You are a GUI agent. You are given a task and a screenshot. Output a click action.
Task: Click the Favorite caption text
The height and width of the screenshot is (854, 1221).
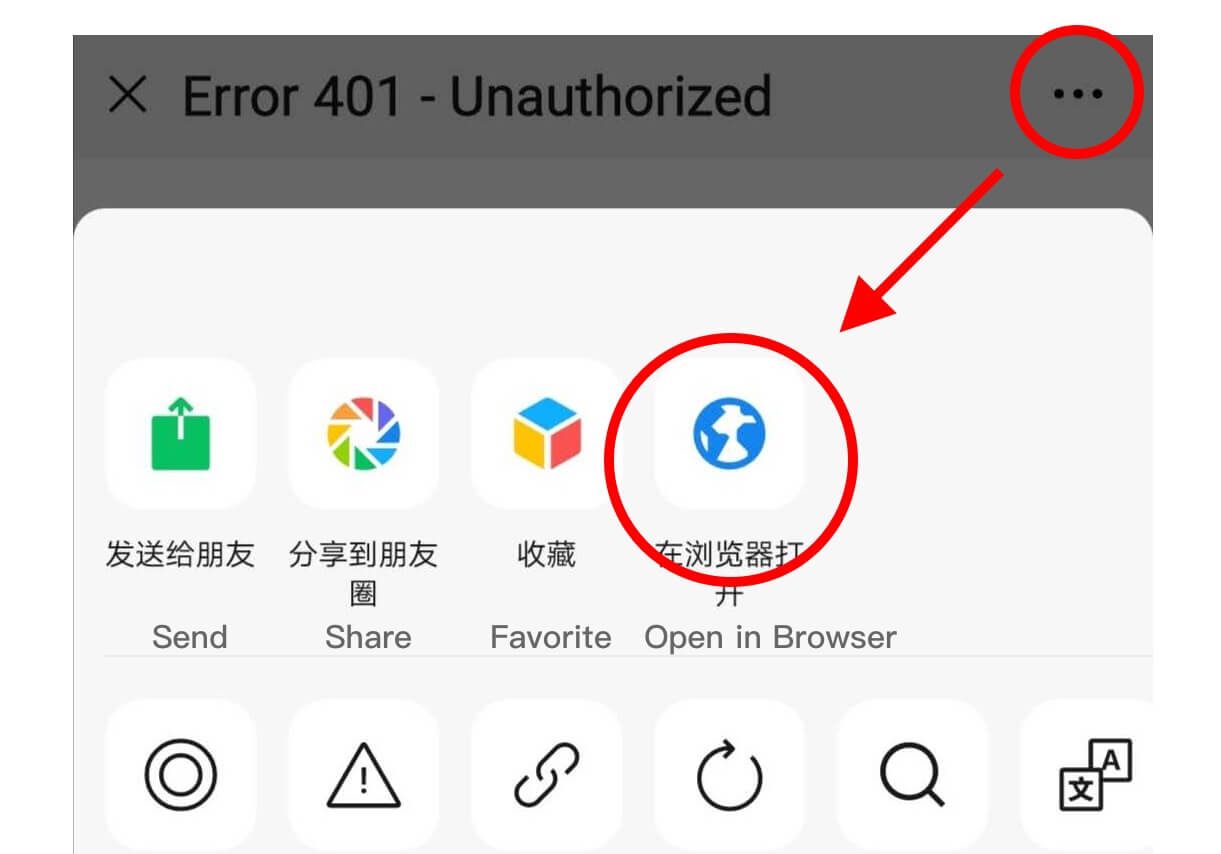(550, 637)
